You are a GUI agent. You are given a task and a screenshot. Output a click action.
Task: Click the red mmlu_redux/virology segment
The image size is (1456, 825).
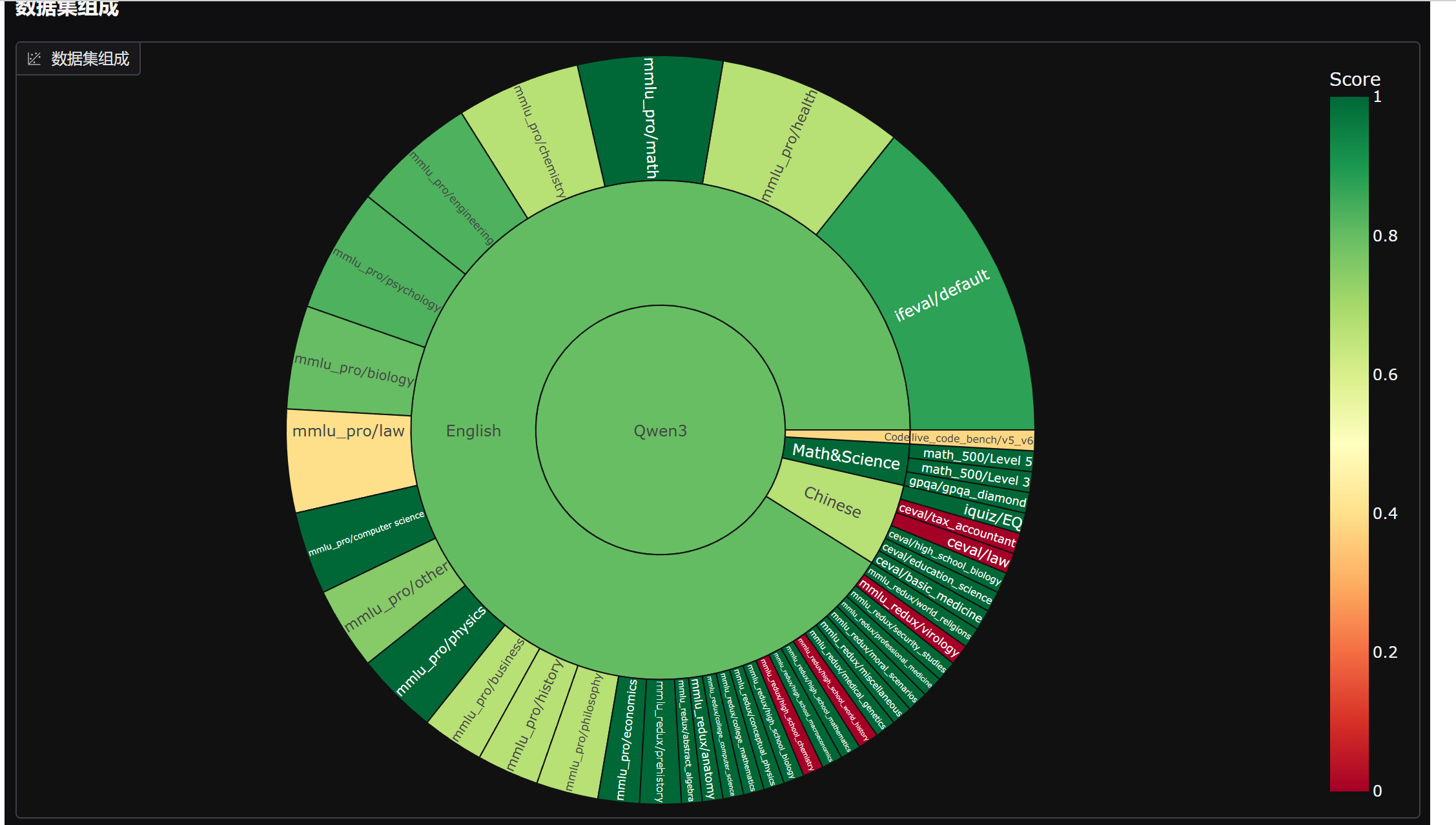click(x=909, y=618)
